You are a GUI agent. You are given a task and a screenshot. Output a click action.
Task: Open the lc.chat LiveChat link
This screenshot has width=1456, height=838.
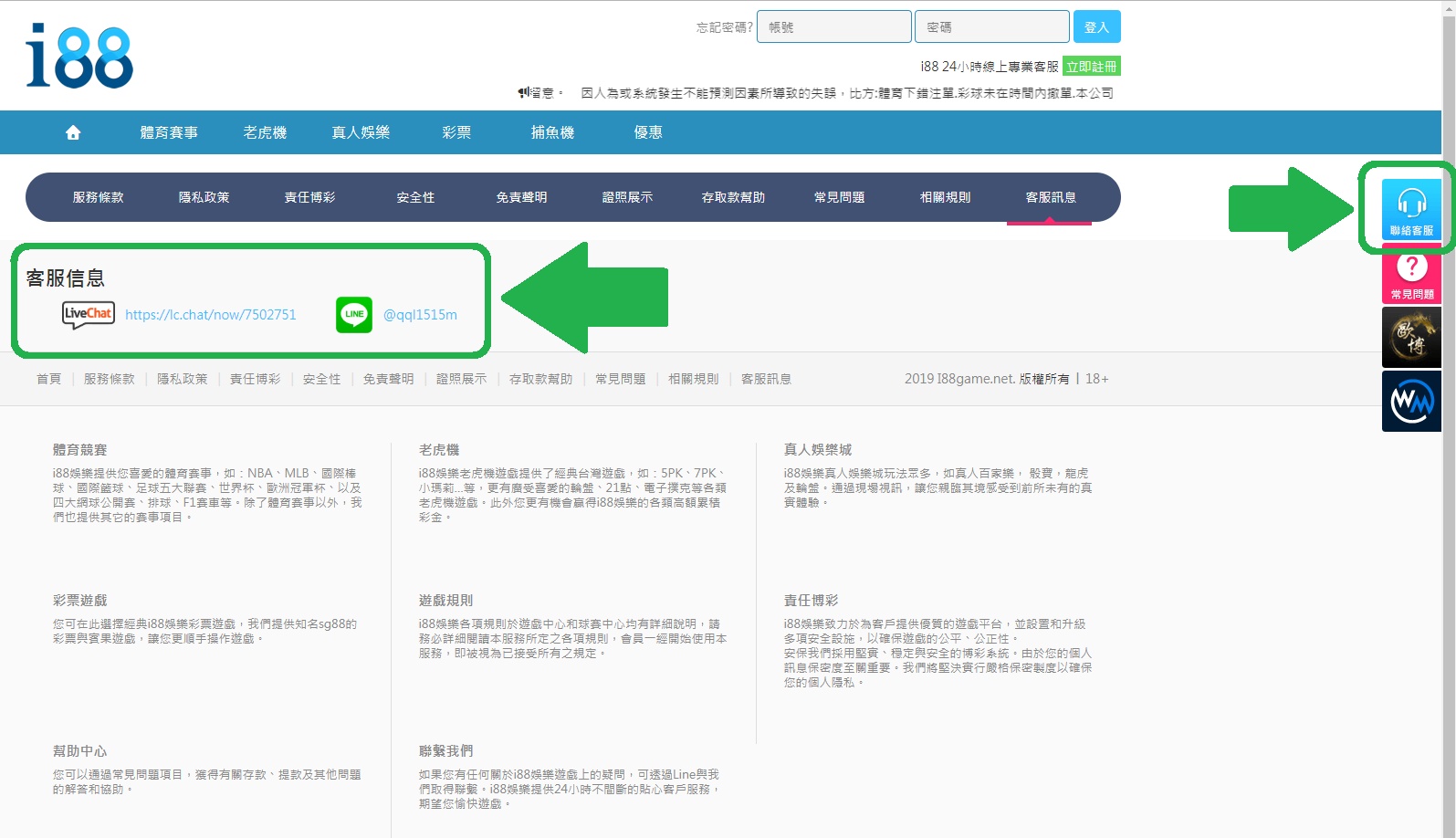211,315
